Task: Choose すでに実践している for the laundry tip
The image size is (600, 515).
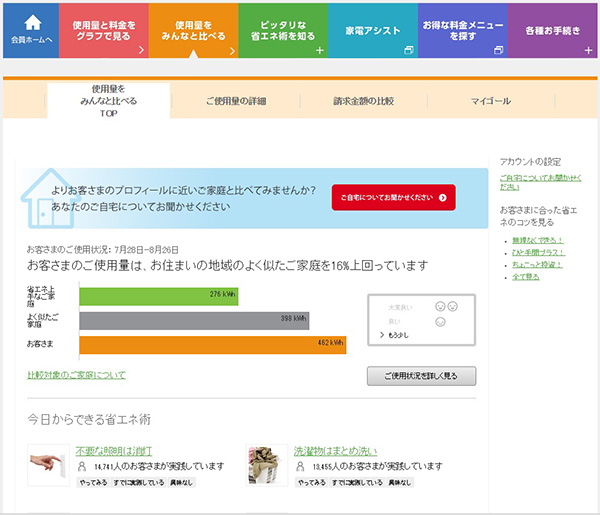Action: click(x=357, y=482)
